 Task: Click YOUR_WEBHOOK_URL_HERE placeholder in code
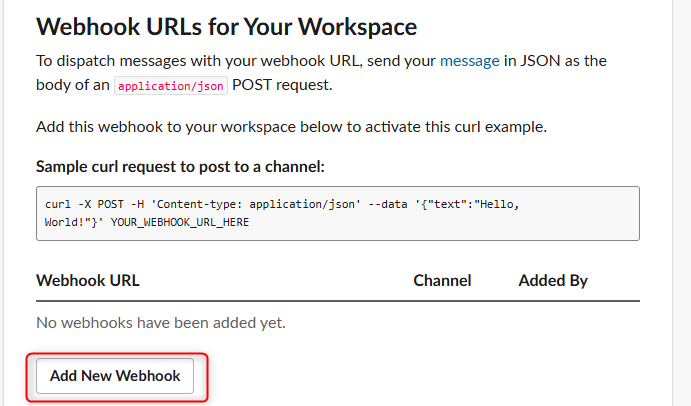pyautogui.click(x=180, y=222)
